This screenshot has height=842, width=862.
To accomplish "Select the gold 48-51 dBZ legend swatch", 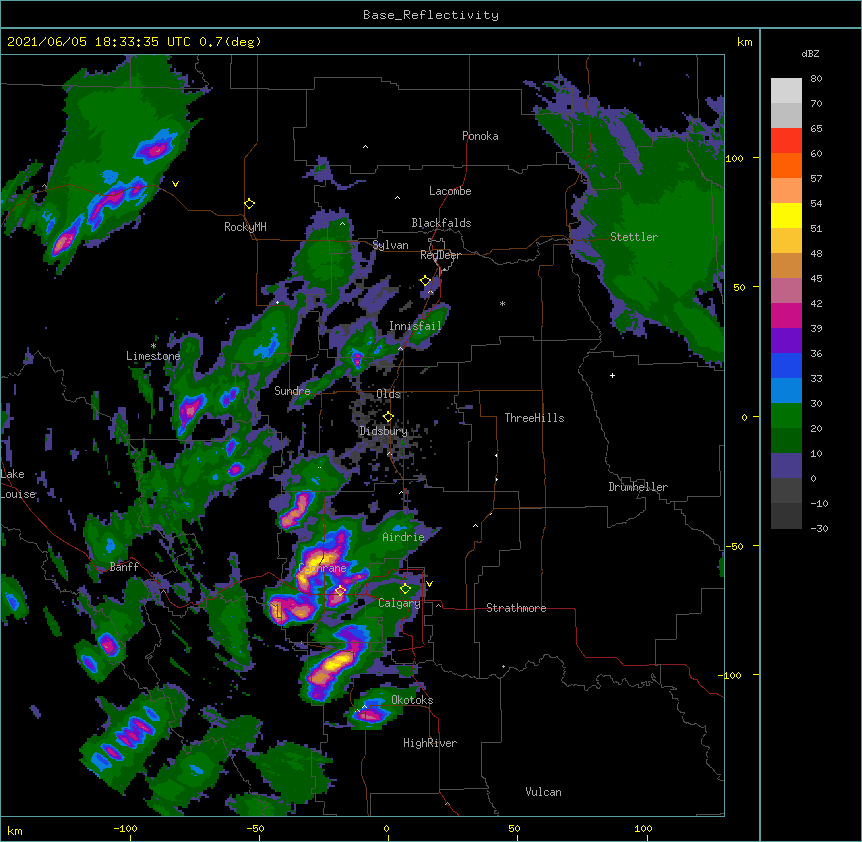I will coord(786,241).
